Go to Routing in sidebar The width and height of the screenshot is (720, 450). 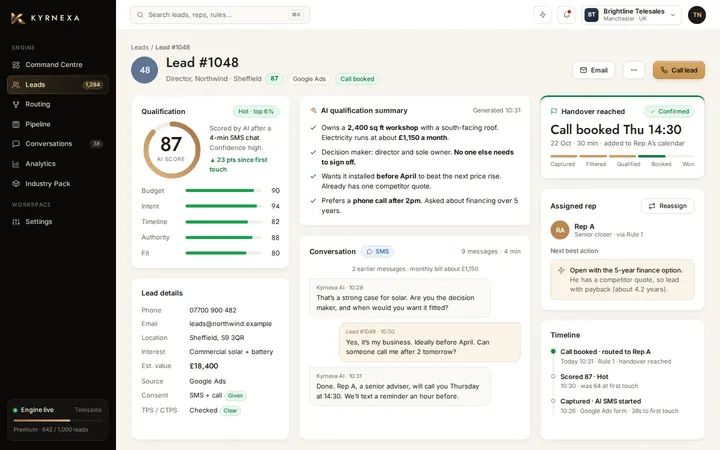(58, 104)
